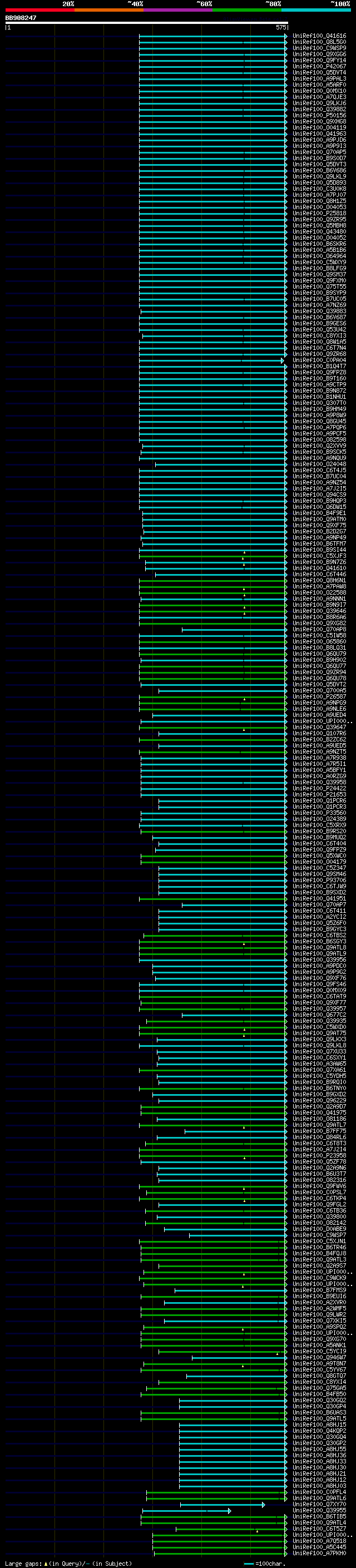Click the UniRef100_B6V686 label
Screen dimensions: 356x1568
(x=319, y=170)
